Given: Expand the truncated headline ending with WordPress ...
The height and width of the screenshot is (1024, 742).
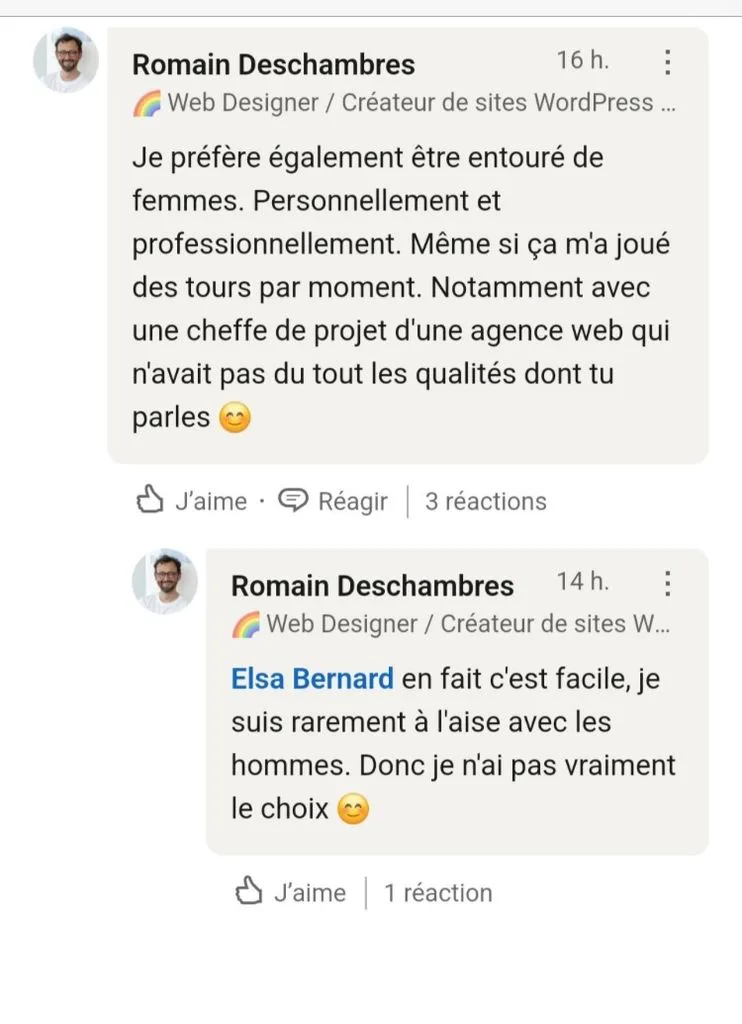Looking at the screenshot, I should (421, 103).
